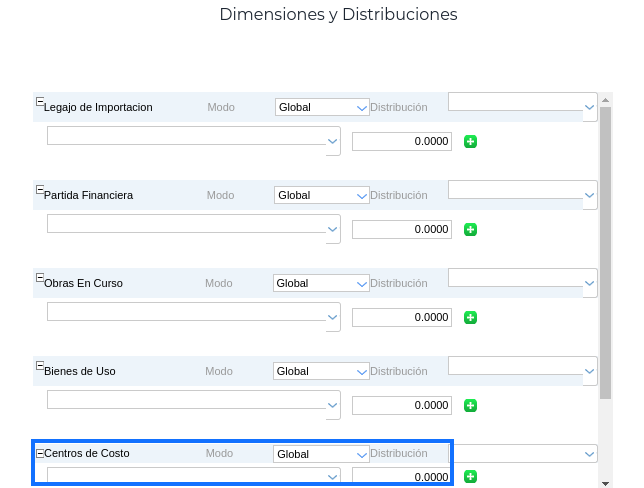Viewport: 644px width, 488px height.
Task: Collapse the Centros de Costo section
Action: (40, 453)
